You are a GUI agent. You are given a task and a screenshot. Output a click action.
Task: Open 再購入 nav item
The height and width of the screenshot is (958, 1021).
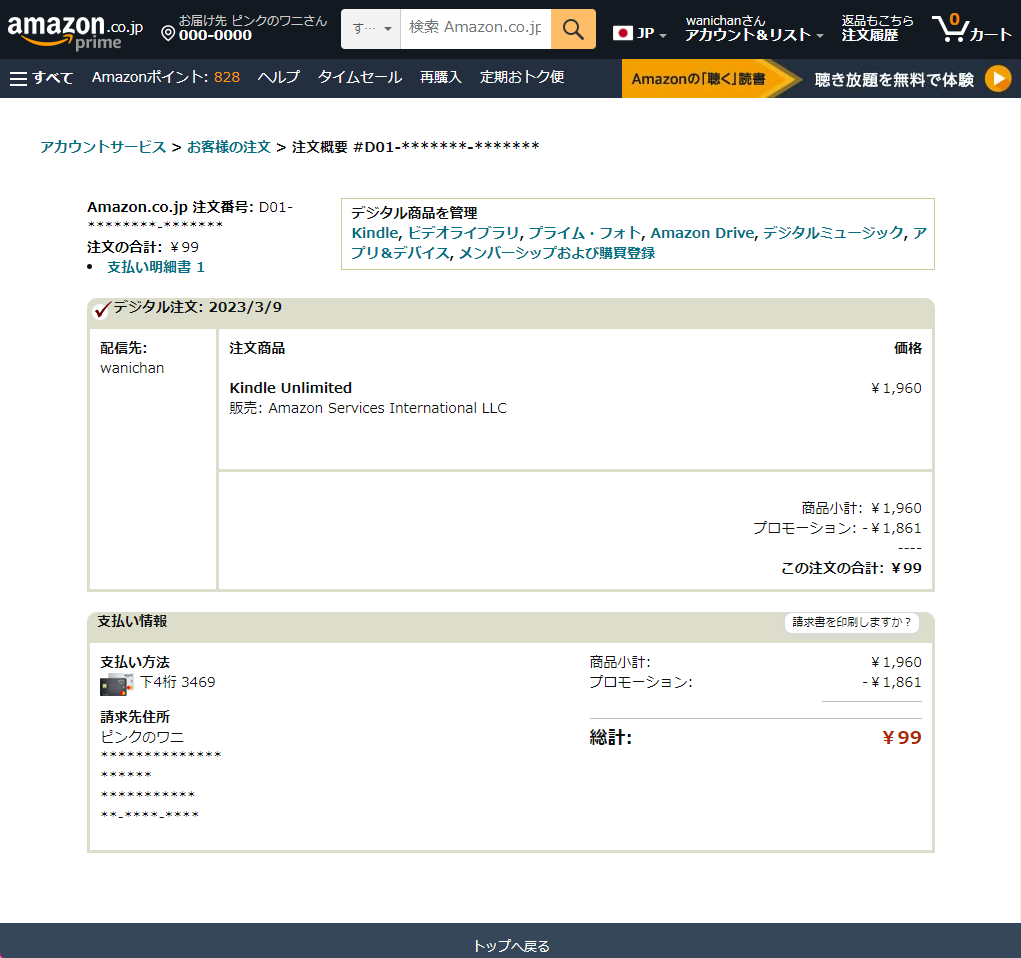click(441, 77)
